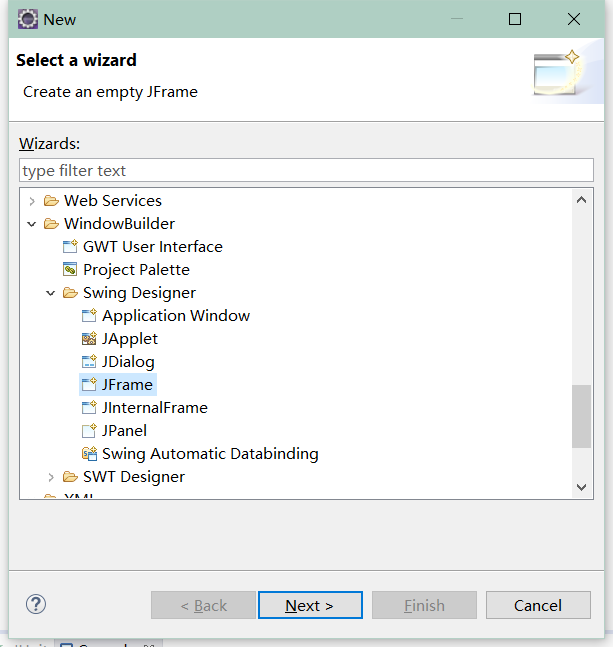This screenshot has width=613, height=647.
Task: Click the WindowBuilder folder icon
Action: [51, 224]
